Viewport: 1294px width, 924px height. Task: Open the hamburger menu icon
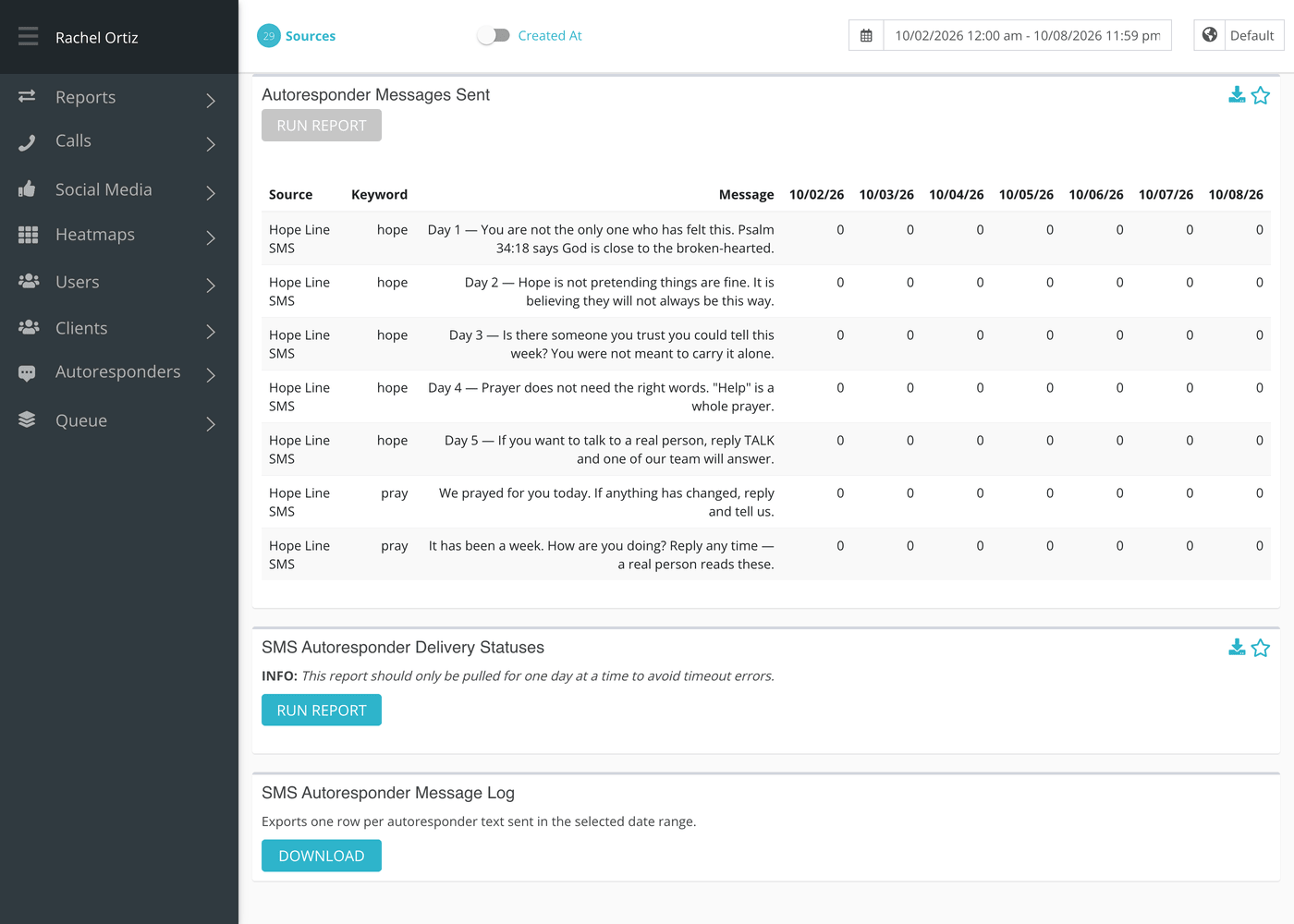[28, 36]
